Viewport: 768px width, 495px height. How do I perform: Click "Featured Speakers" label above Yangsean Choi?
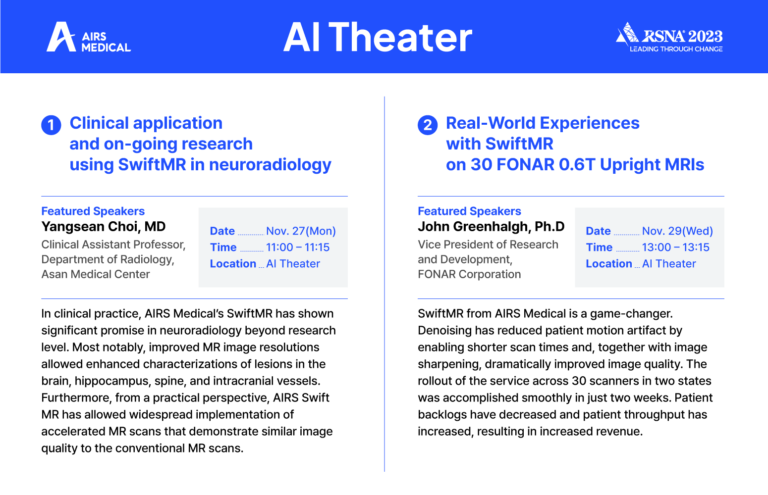(93, 211)
